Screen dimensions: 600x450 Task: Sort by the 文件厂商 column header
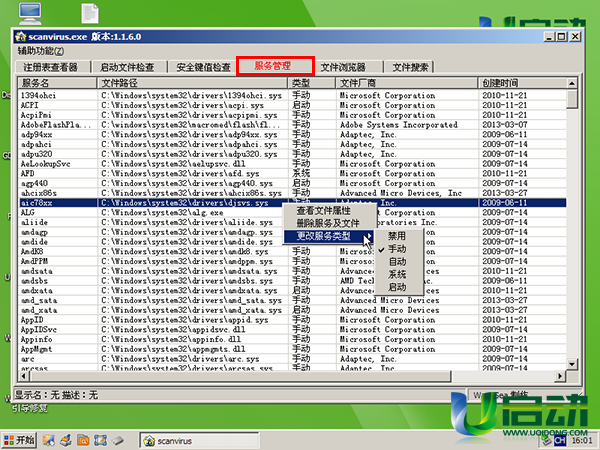pos(407,83)
